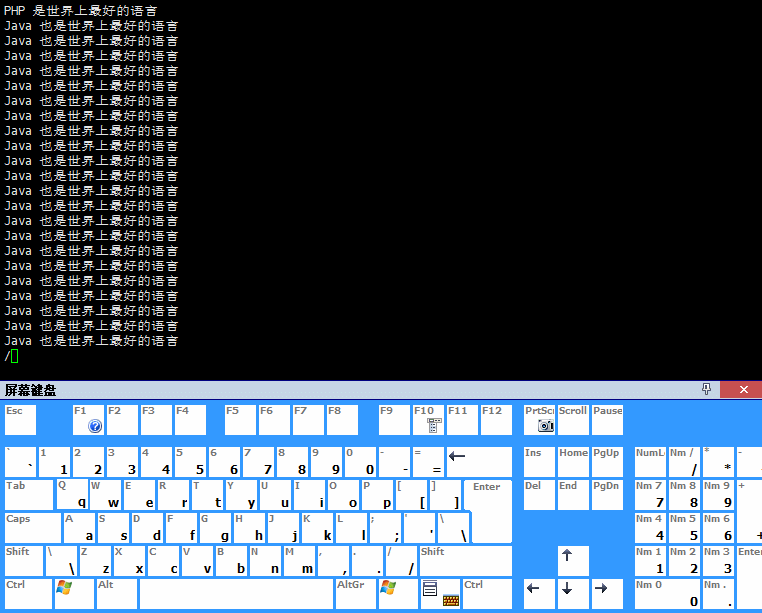Click the right Windows logo key
The image size is (762, 613).
398,594
